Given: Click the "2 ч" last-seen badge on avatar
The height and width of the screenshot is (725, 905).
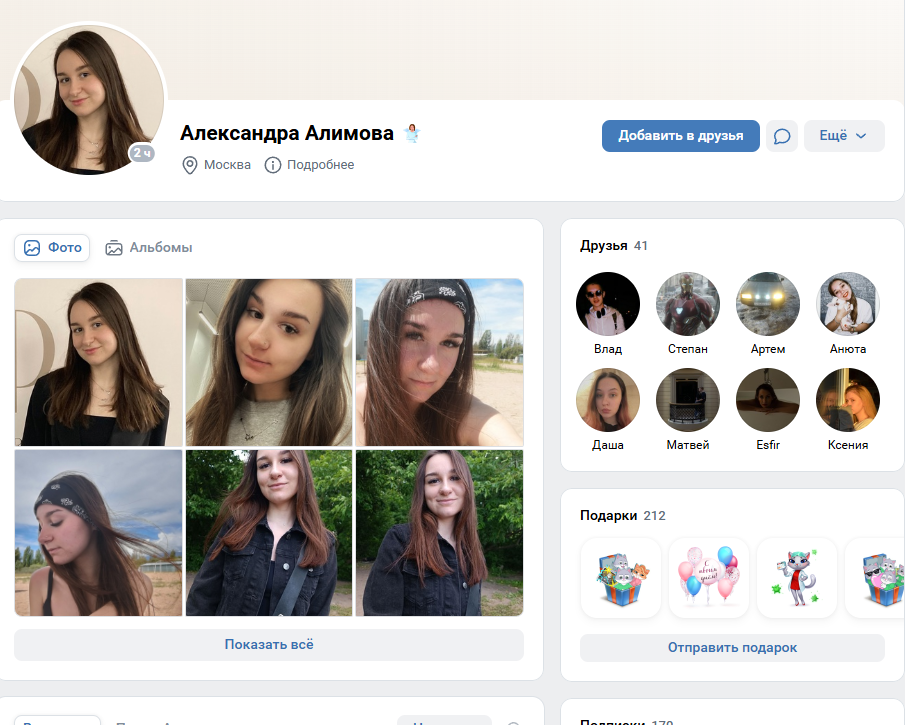Looking at the screenshot, I should tap(142, 153).
